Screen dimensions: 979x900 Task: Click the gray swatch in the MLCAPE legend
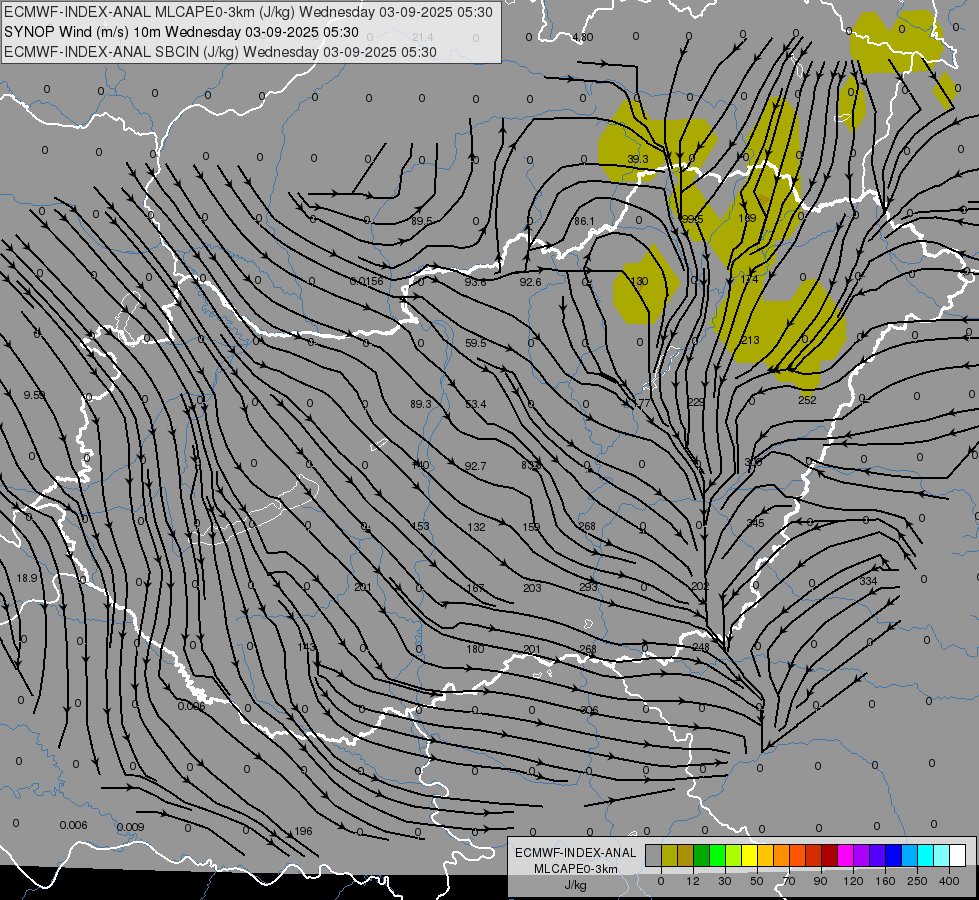tap(653, 856)
